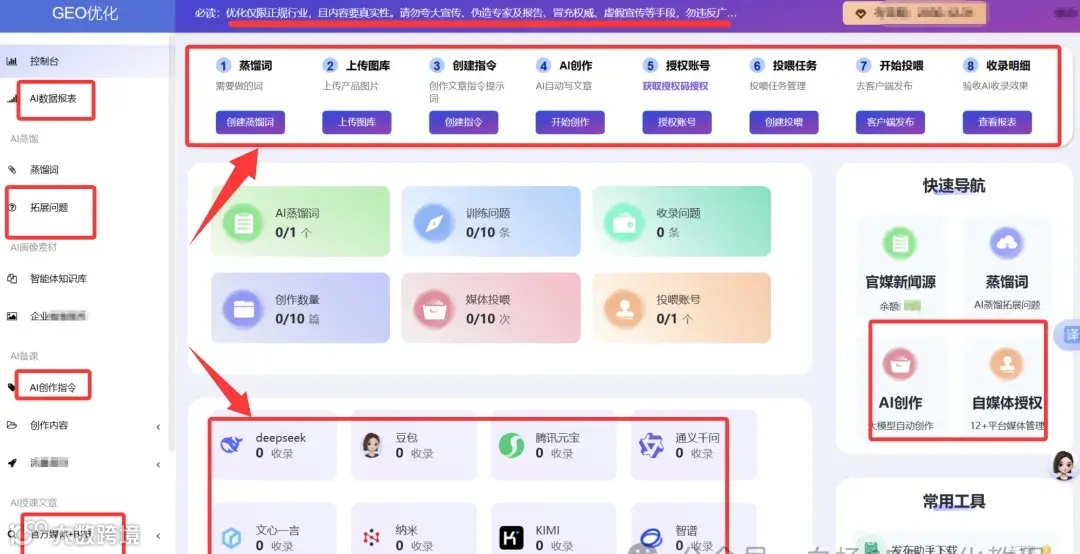The height and width of the screenshot is (554, 1080).
Task: Click the KIMI black logo
Action: click(512, 538)
